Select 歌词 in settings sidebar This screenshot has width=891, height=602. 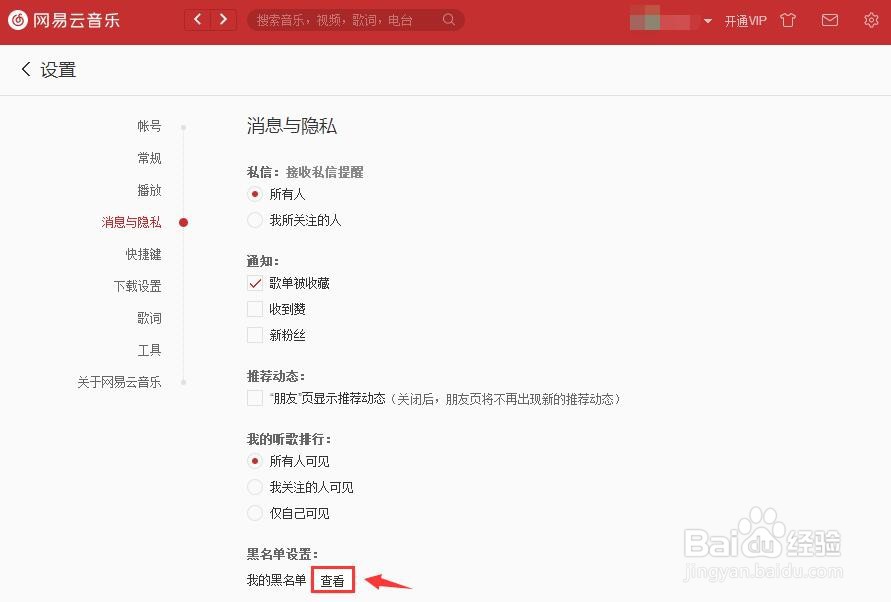[x=149, y=318]
